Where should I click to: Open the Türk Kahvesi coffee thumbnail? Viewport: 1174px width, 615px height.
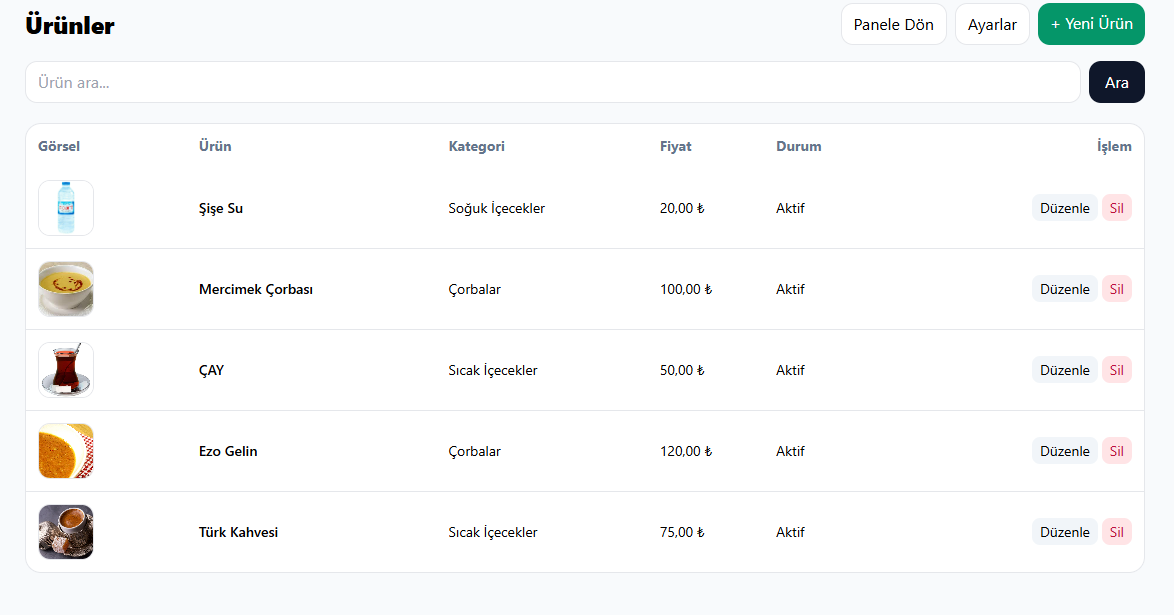pos(66,532)
